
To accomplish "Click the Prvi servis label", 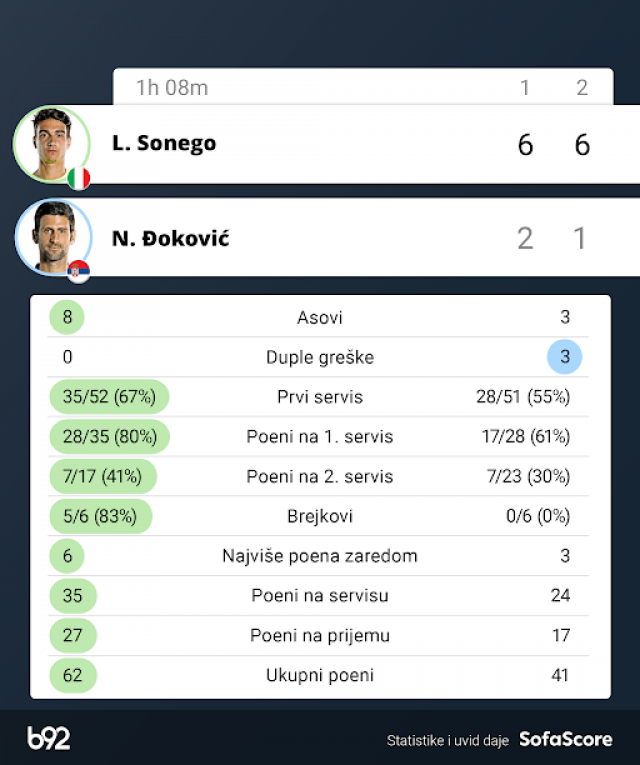I will [320, 397].
